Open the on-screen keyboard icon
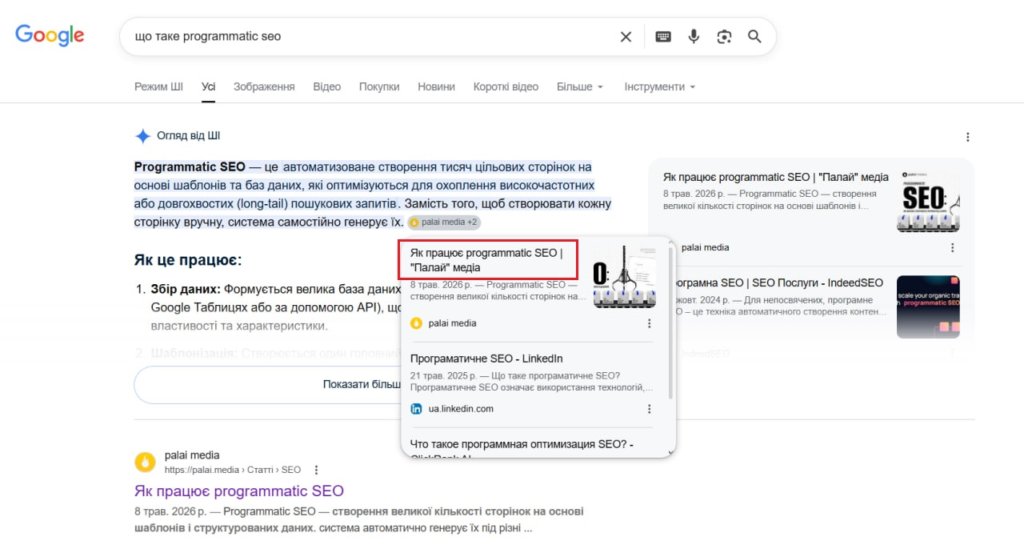 tap(663, 37)
